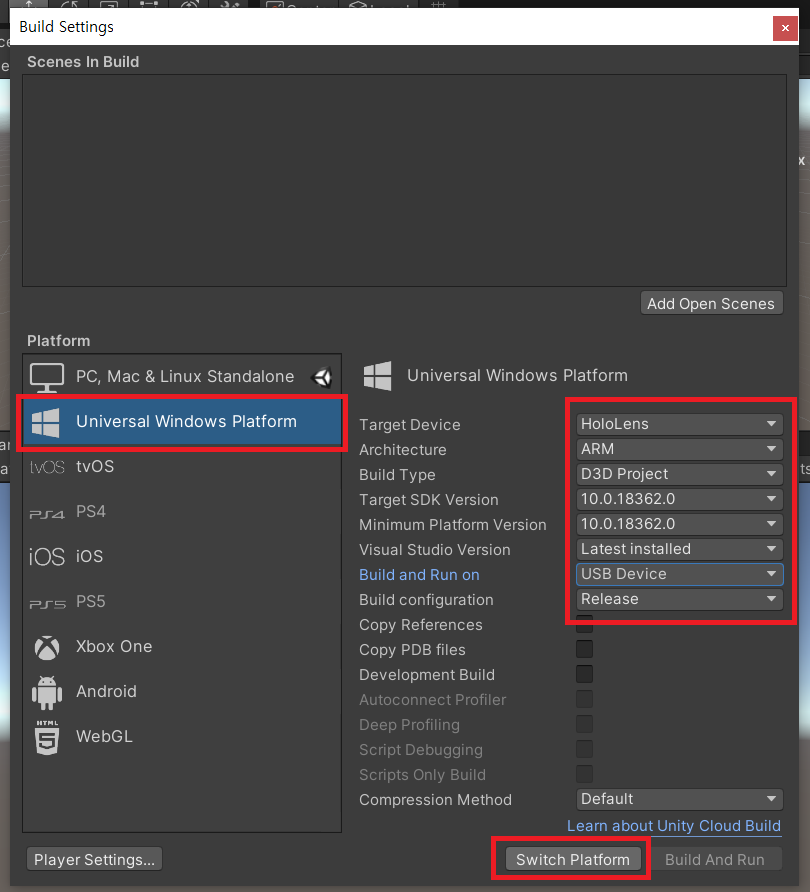
Task: Pick Android platform
Action: point(182,691)
